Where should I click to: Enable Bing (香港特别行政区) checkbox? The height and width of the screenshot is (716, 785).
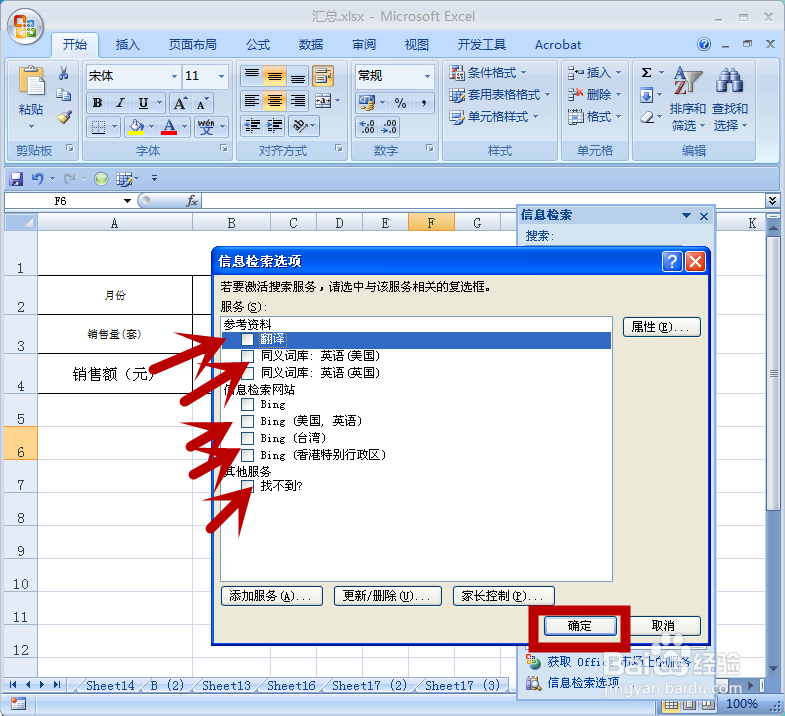[x=247, y=455]
